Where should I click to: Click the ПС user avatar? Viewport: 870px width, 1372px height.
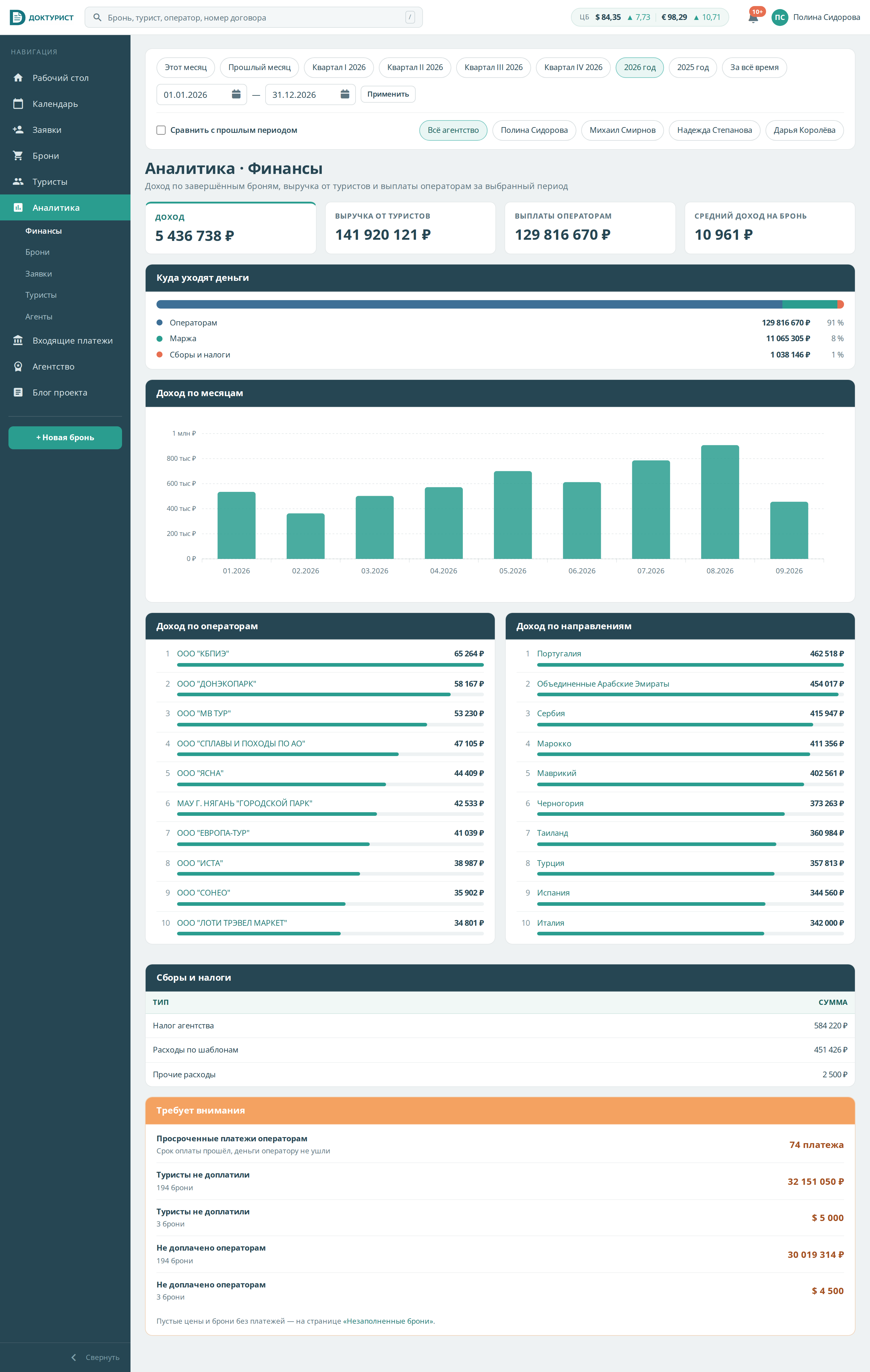pos(779,18)
